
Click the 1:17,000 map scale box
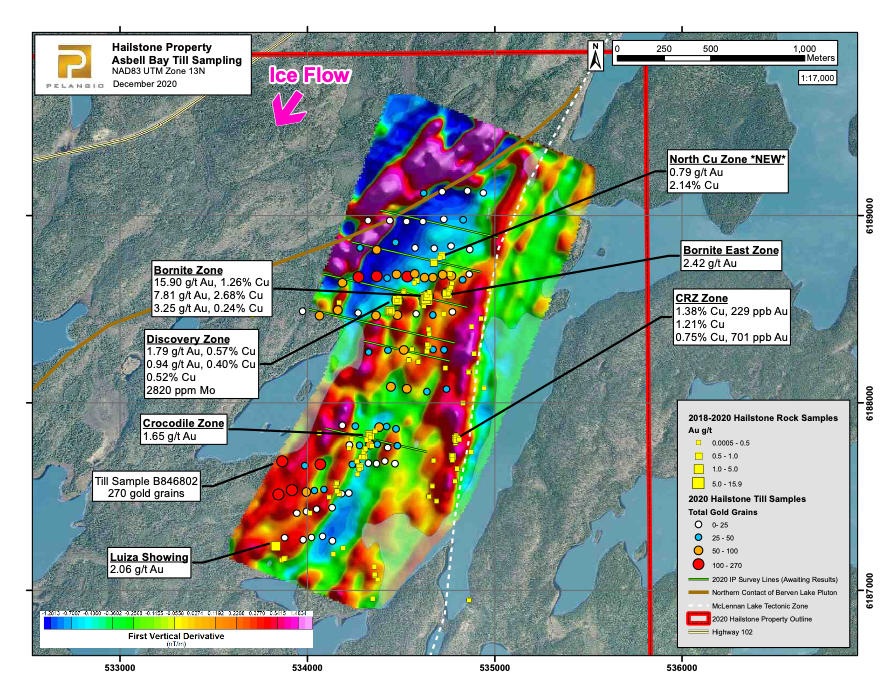(x=818, y=78)
